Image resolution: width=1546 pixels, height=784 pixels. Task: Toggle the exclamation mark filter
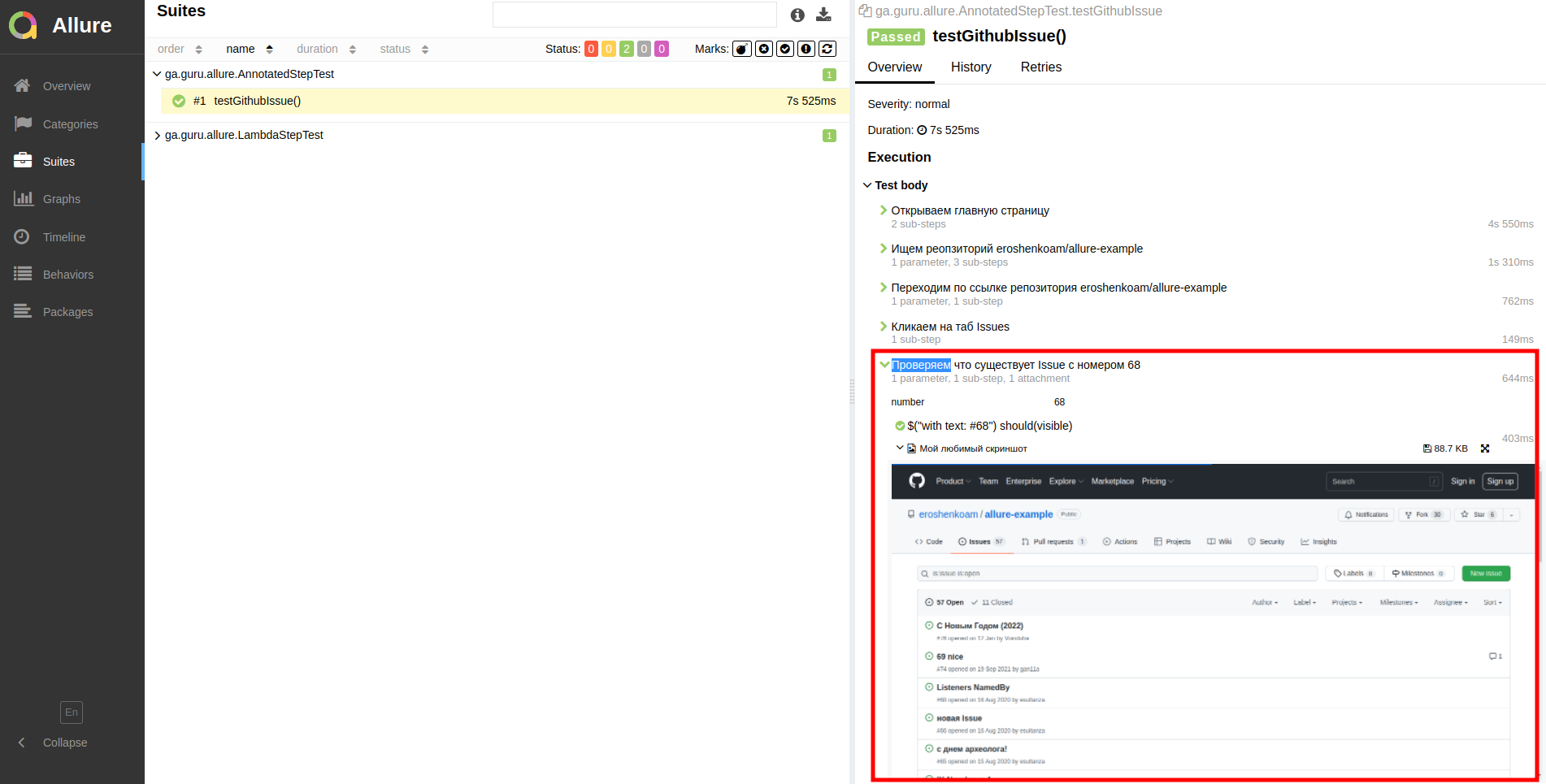pyautogui.click(x=806, y=49)
